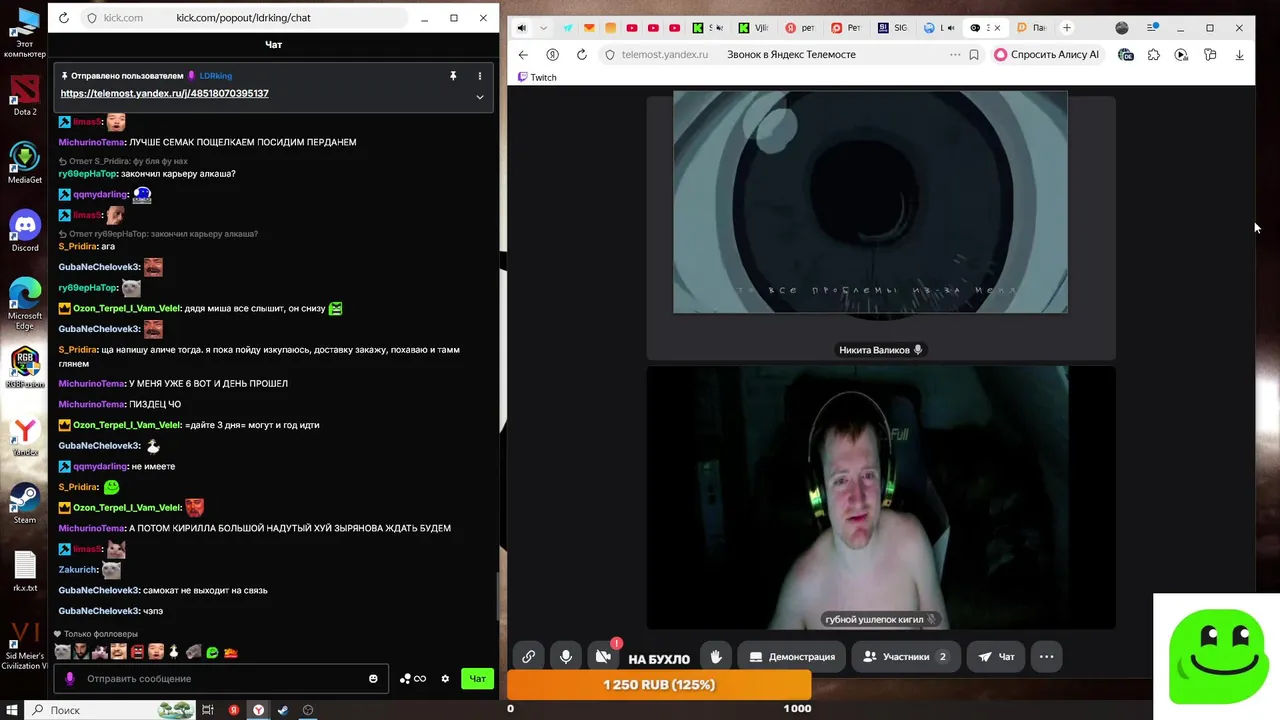Go back in Yandex Browser
Viewport: 1280px width, 720px height.
pos(523,55)
